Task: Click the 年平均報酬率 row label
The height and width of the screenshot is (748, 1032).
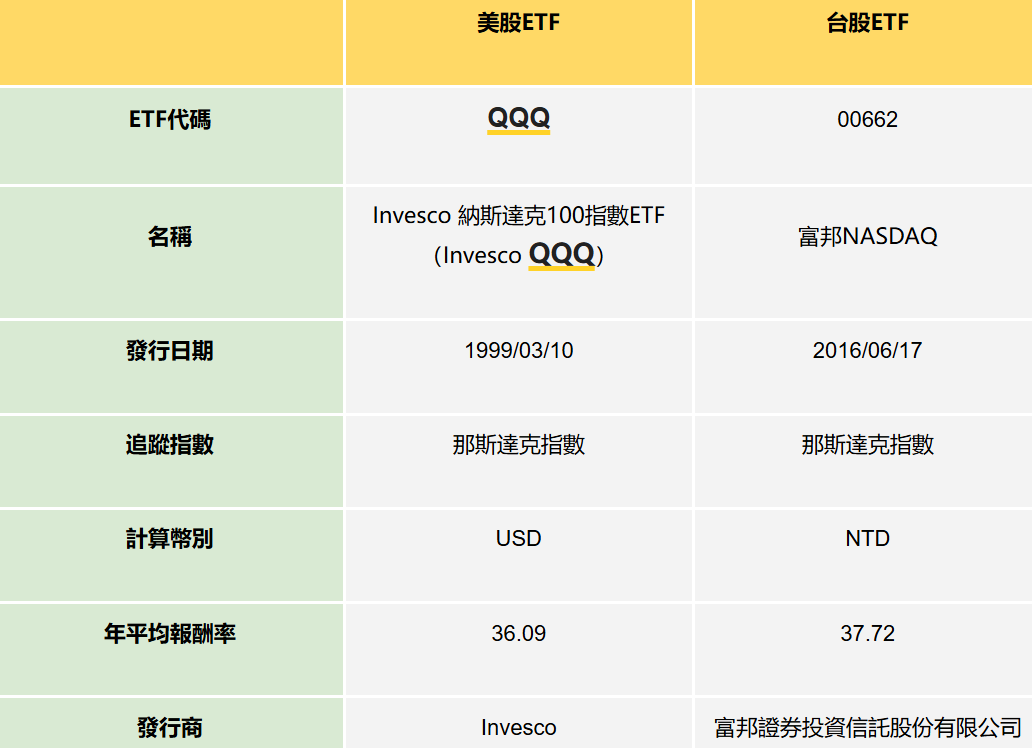Action: click(170, 633)
